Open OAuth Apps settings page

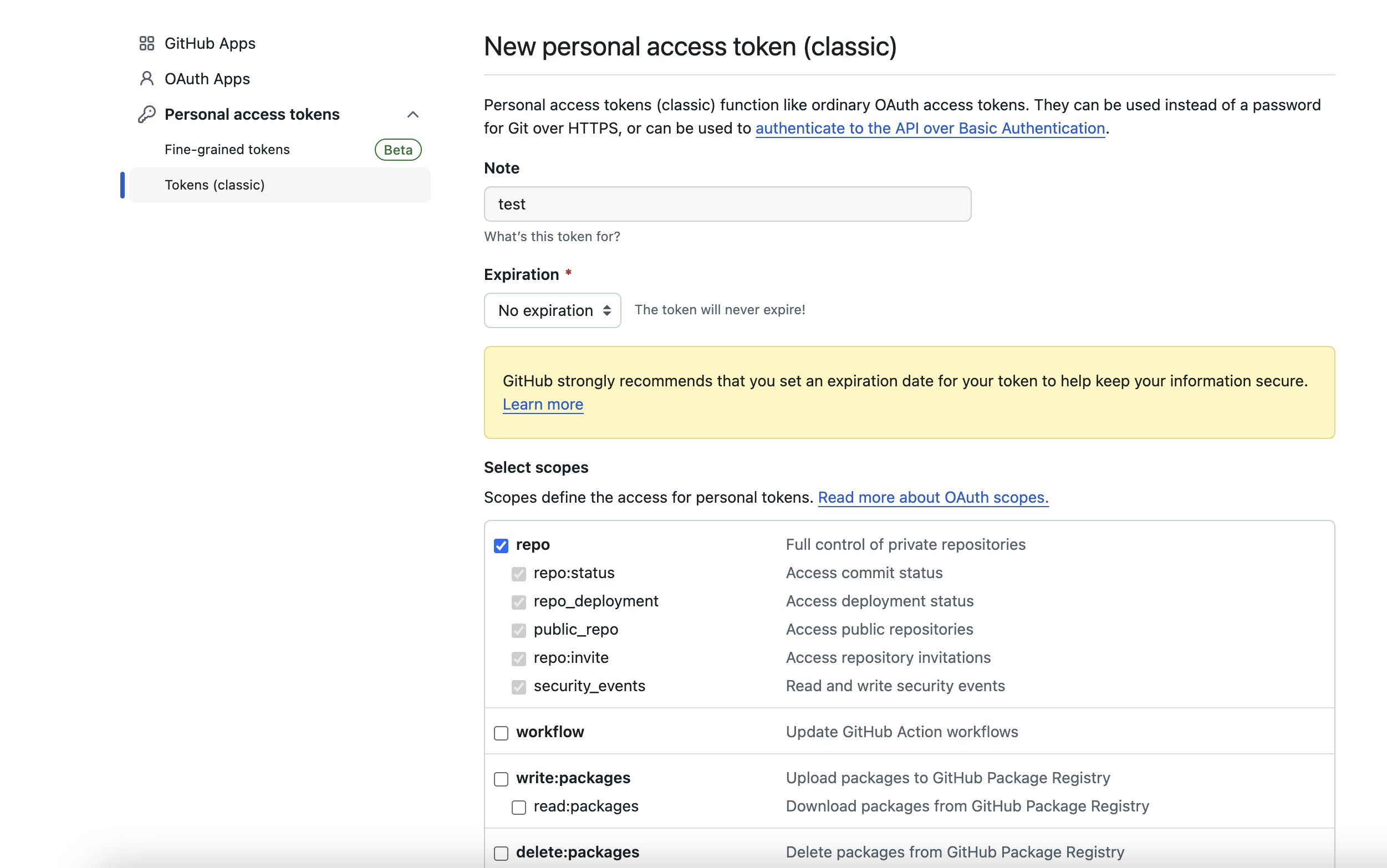pos(207,79)
